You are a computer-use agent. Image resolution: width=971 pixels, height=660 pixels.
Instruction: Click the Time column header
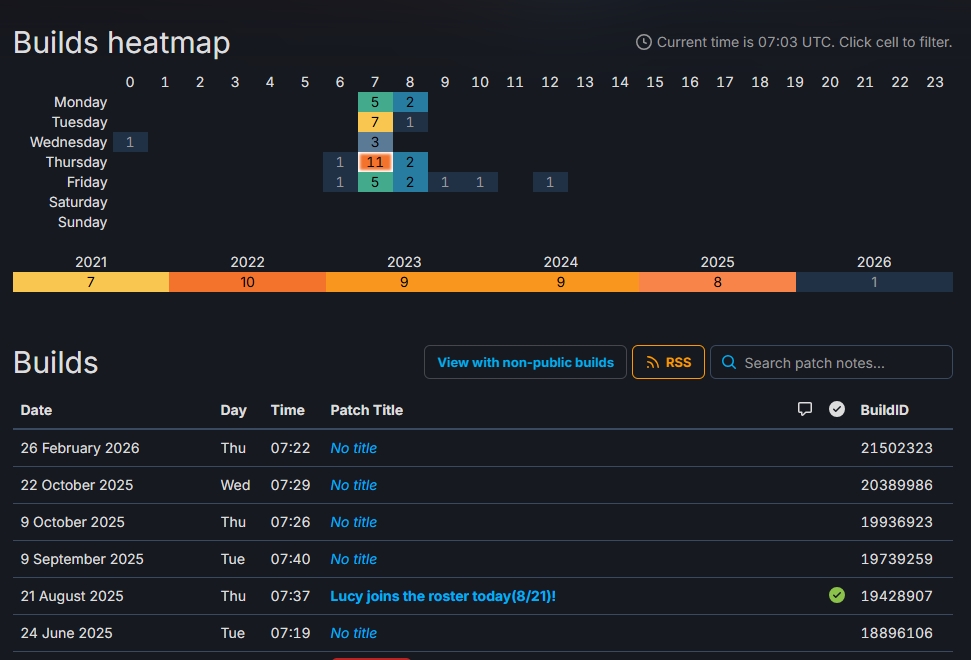click(287, 410)
